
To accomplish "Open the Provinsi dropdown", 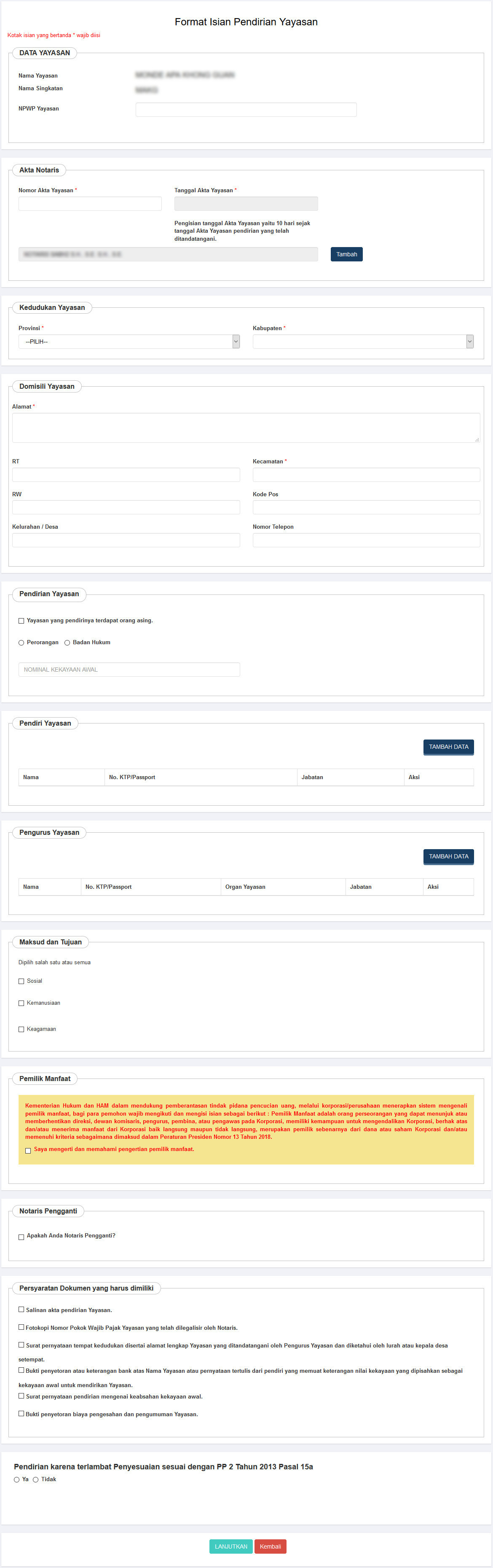I will (x=129, y=342).
